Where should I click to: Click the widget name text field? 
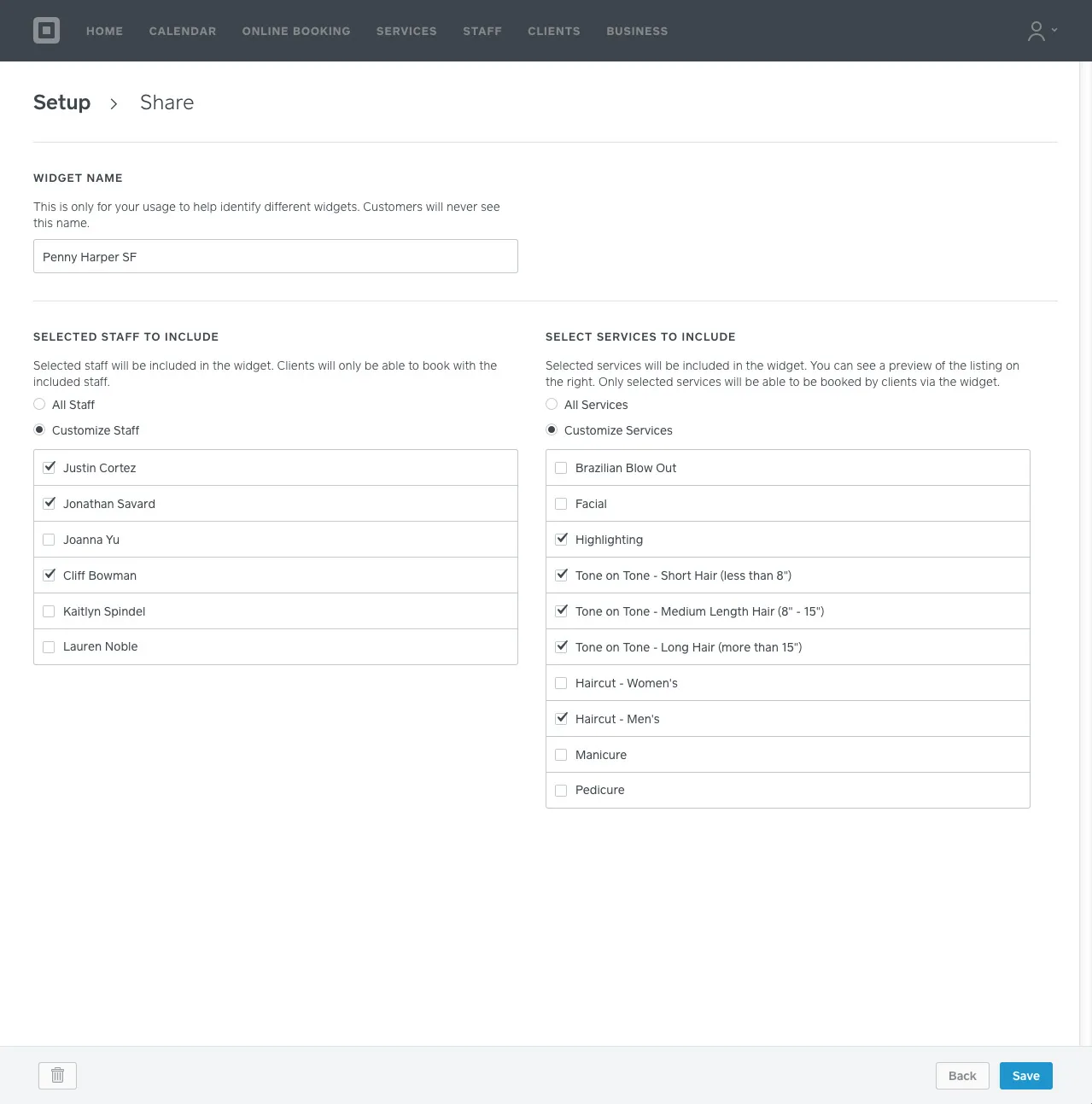pyautogui.click(x=275, y=256)
